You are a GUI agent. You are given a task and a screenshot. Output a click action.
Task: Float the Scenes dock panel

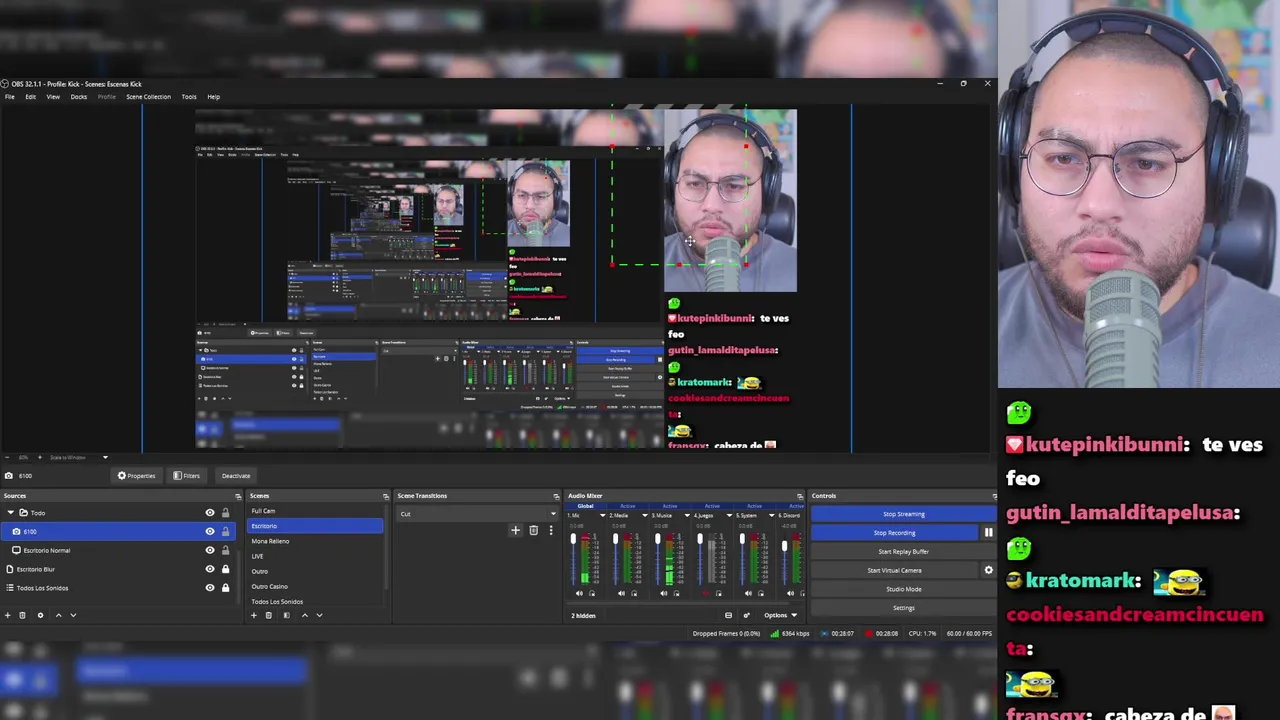pos(385,496)
